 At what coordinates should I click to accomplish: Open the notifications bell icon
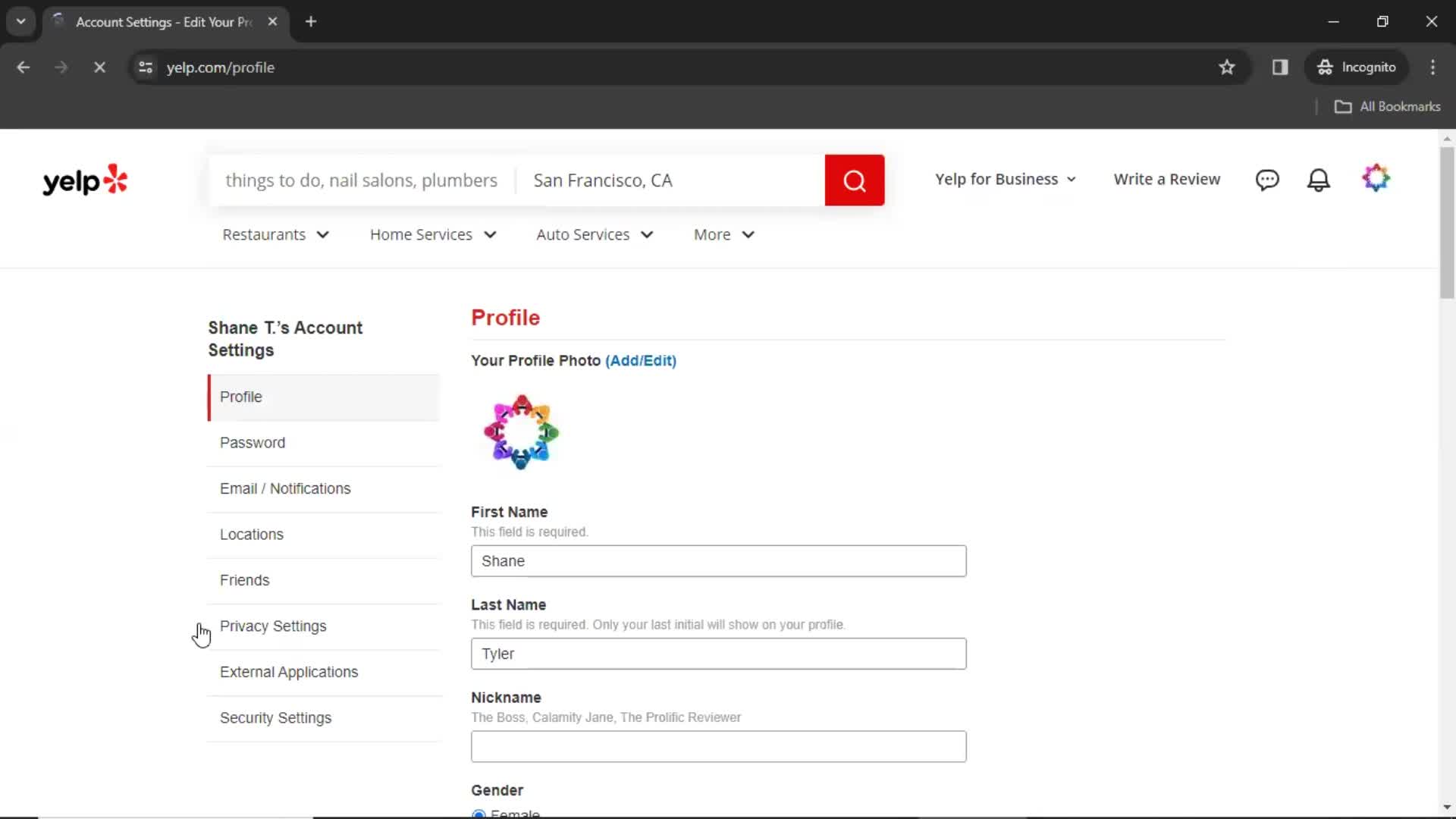point(1319,180)
